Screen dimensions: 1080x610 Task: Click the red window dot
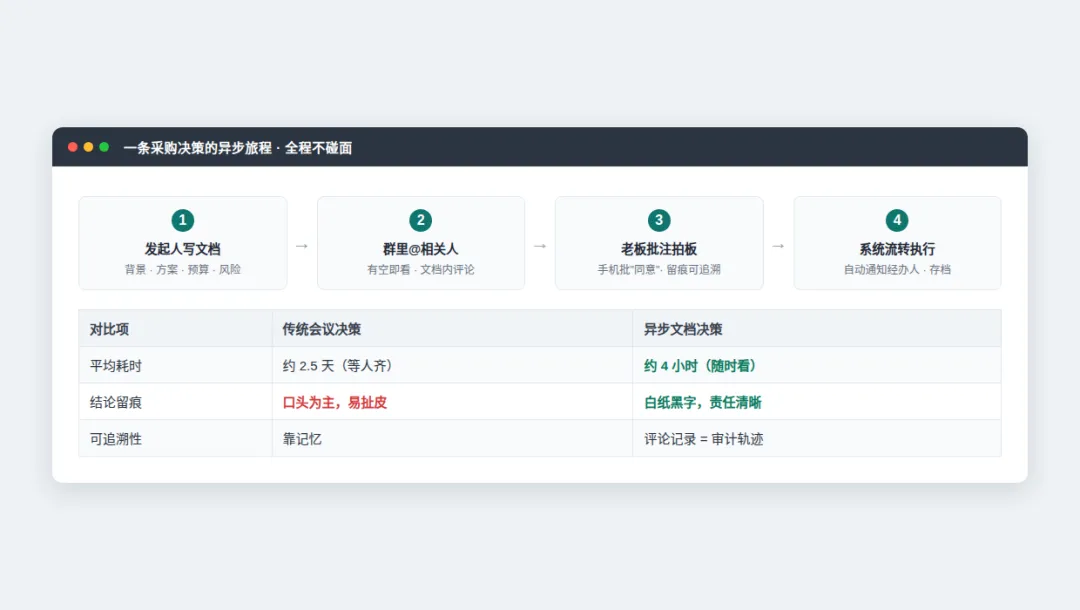[x=72, y=147]
